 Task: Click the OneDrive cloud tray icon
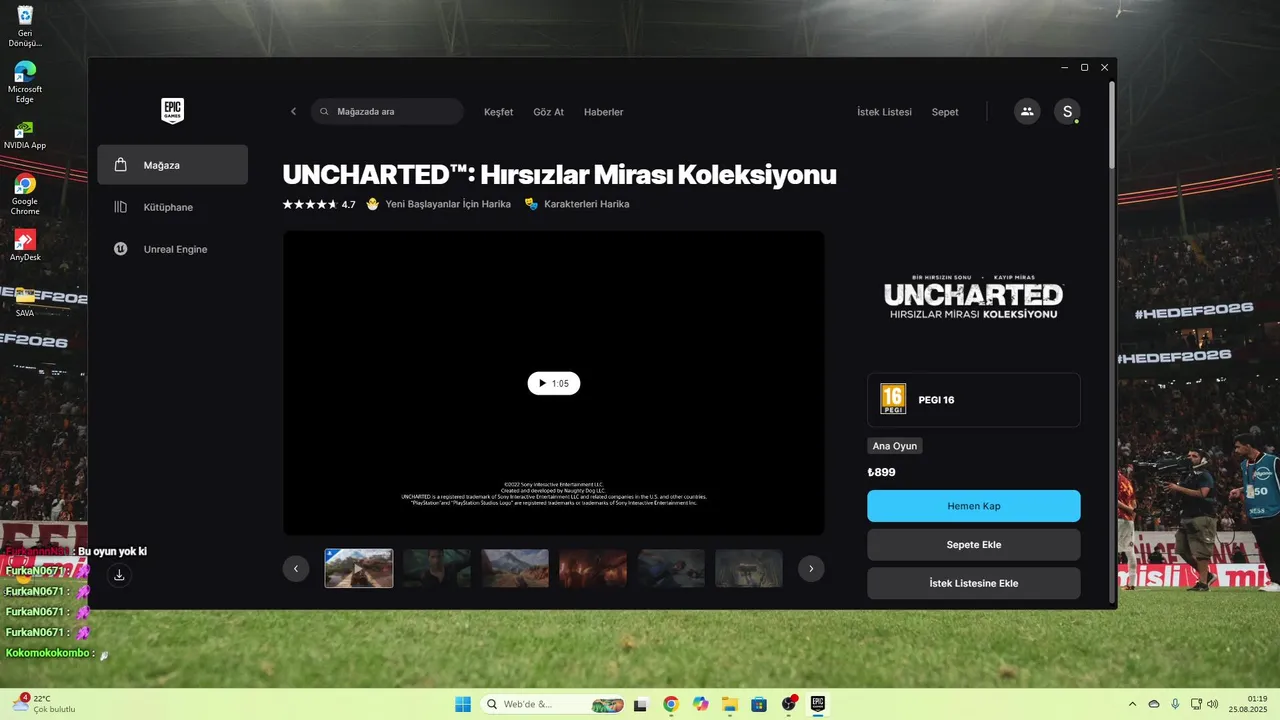click(1154, 704)
